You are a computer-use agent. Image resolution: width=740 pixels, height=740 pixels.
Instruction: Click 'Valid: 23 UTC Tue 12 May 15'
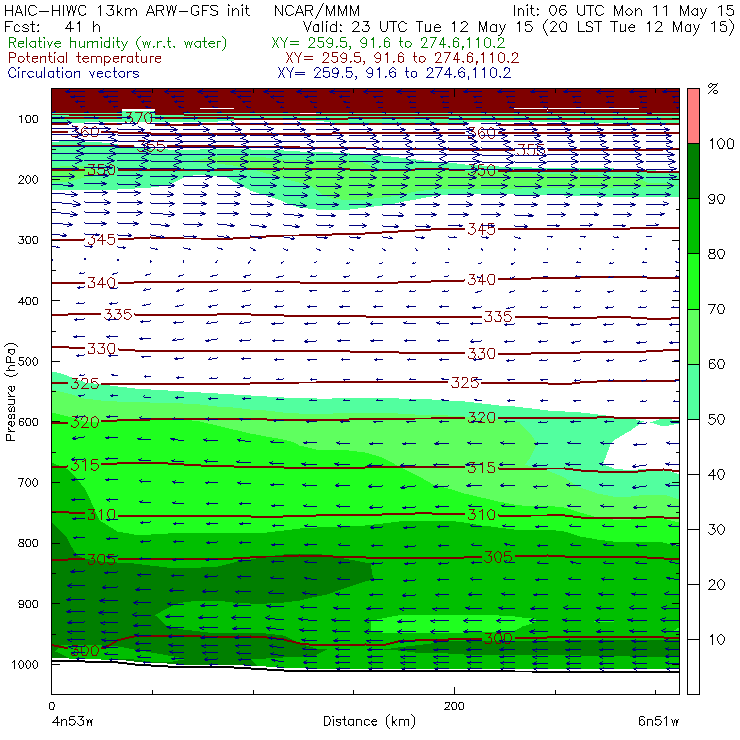pos(419,27)
